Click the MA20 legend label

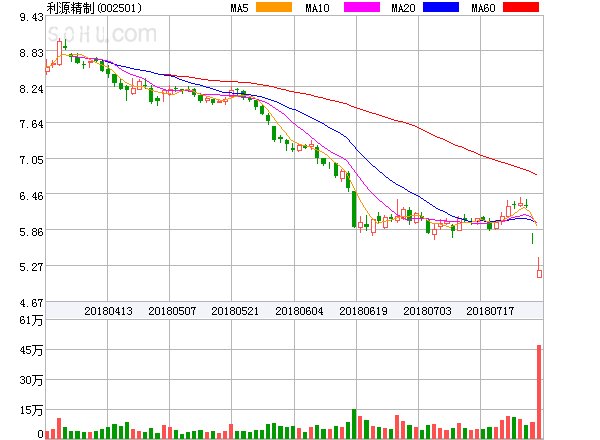pos(403,8)
